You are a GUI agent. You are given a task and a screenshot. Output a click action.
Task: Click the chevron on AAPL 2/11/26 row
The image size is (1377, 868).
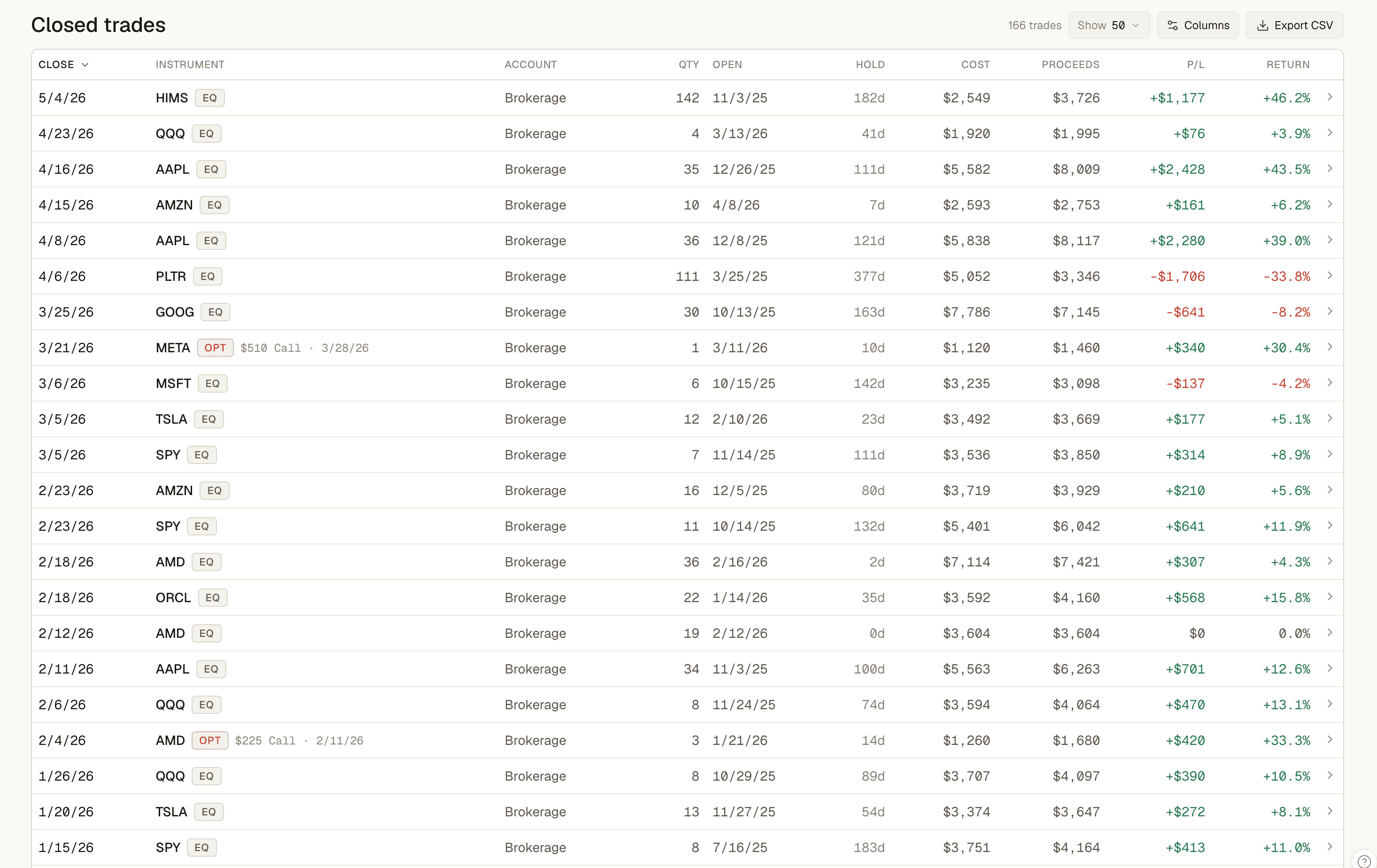[x=1330, y=668]
